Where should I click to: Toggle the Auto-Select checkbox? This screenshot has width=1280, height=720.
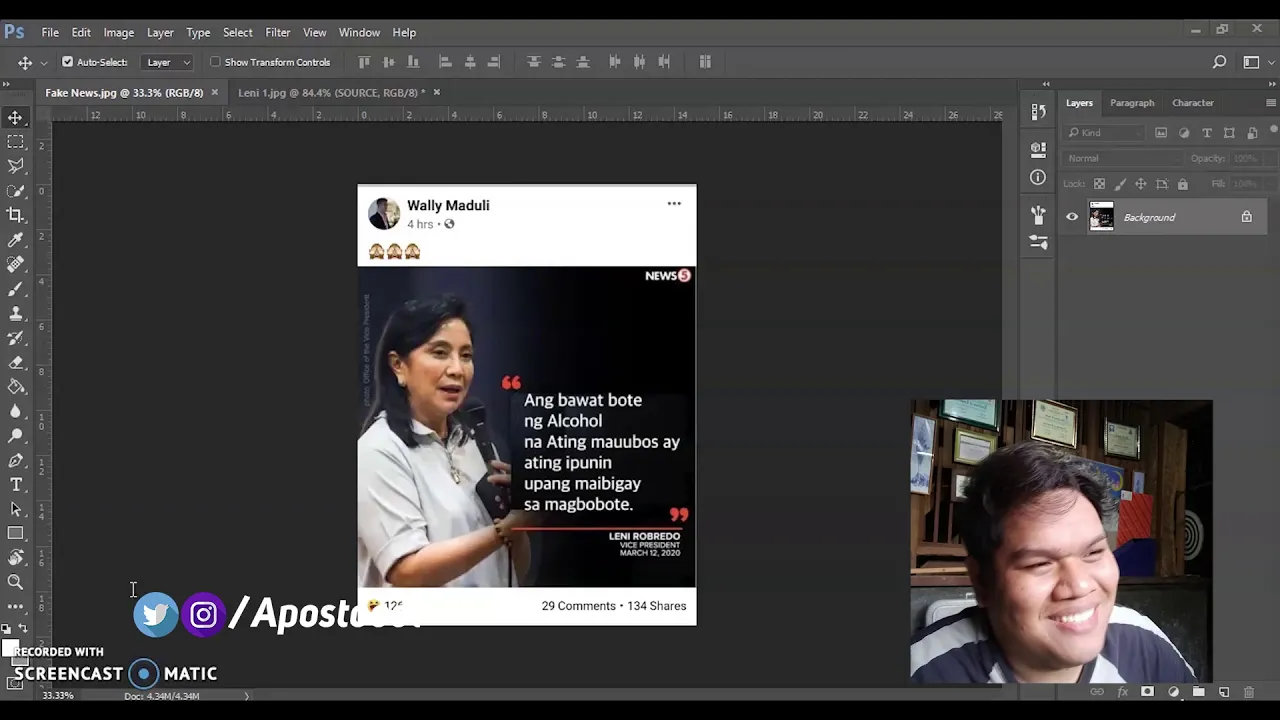point(68,62)
